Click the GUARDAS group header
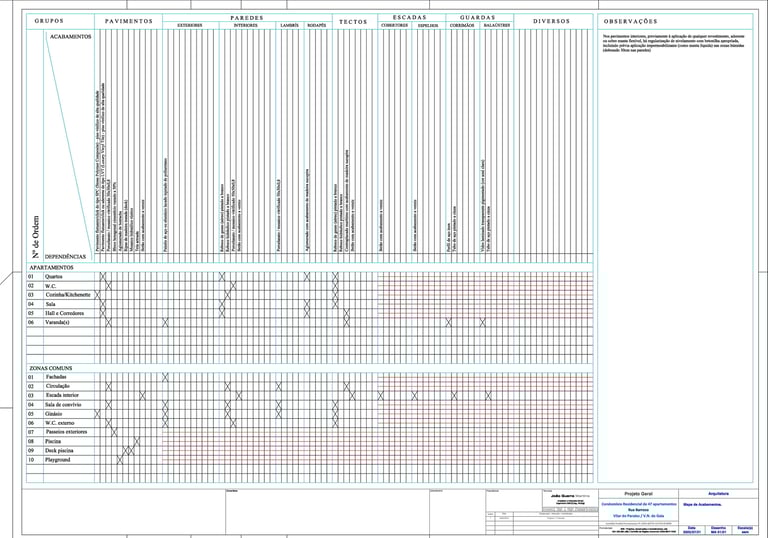 click(478, 18)
